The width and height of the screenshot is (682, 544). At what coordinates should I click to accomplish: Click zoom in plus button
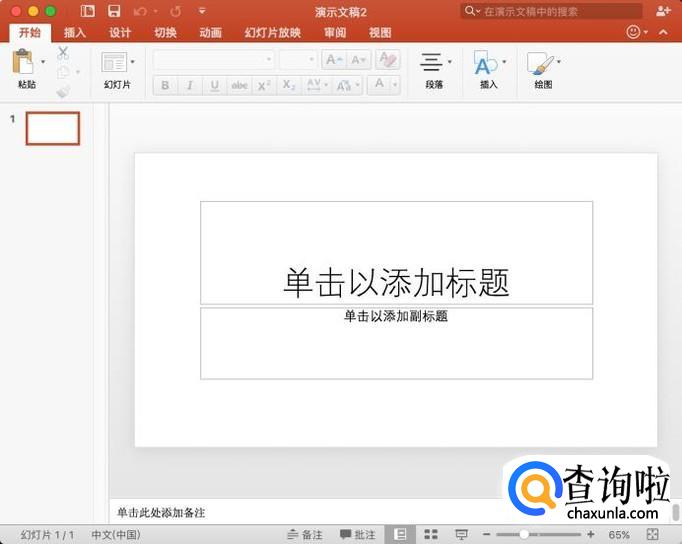point(591,534)
